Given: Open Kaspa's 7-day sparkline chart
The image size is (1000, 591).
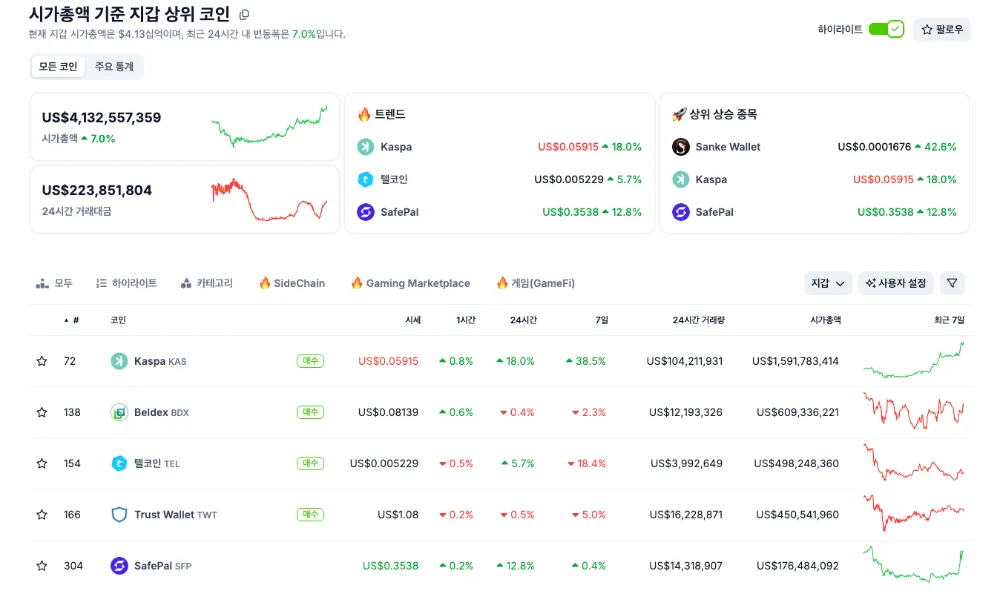Looking at the screenshot, I should coord(914,361).
